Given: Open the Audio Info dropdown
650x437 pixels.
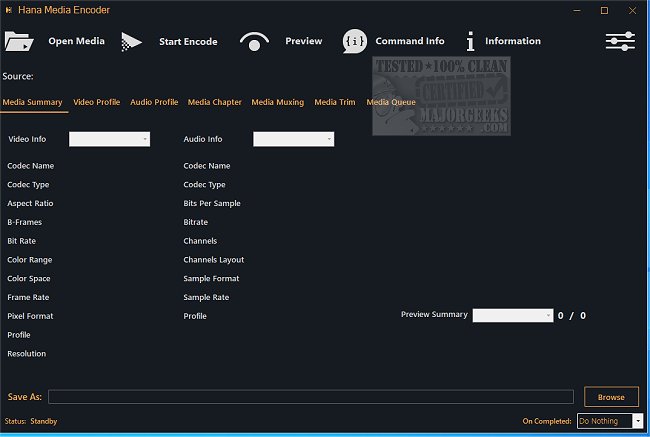Looking at the screenshot, I should [293, 139].
